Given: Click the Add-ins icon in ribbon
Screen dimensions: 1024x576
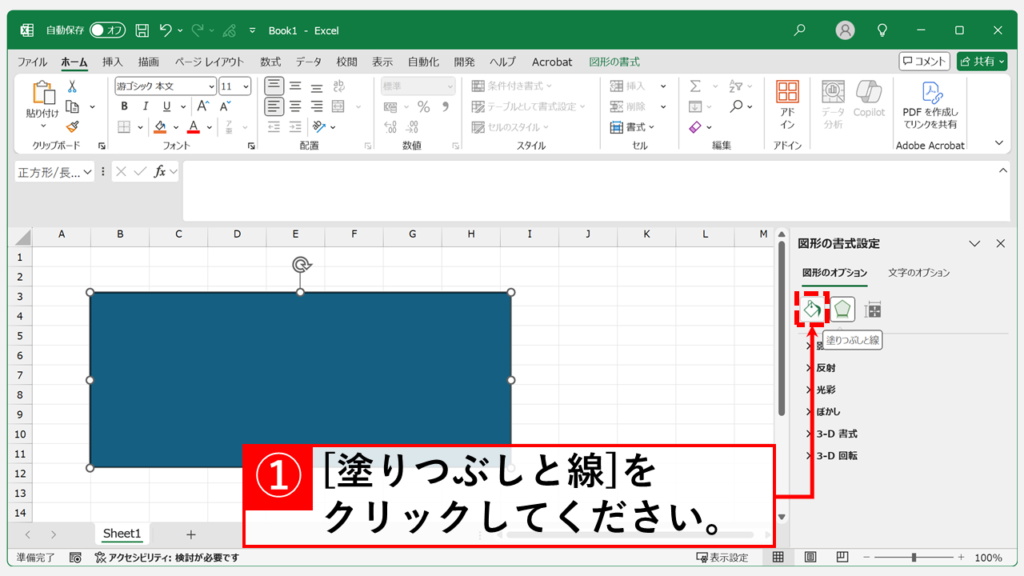Looking at the screenshot, I should click(787, 104).
